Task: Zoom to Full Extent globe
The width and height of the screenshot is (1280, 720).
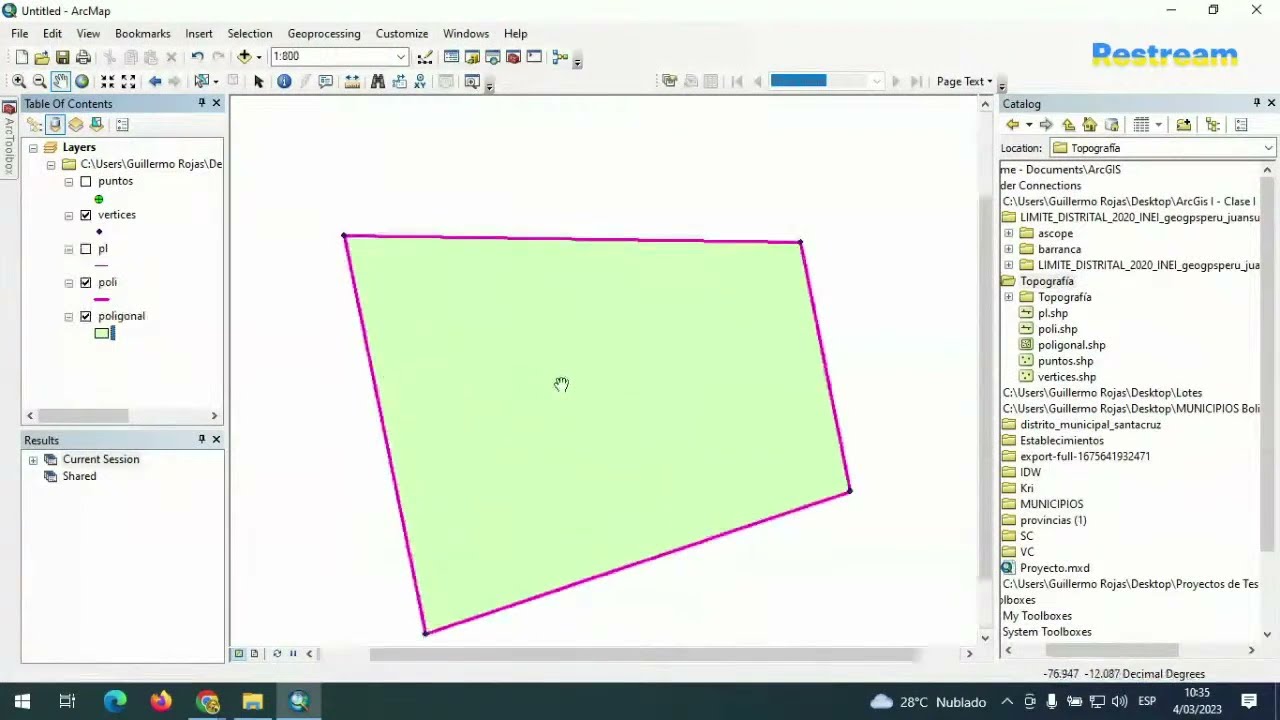Action: pos(82,81)
